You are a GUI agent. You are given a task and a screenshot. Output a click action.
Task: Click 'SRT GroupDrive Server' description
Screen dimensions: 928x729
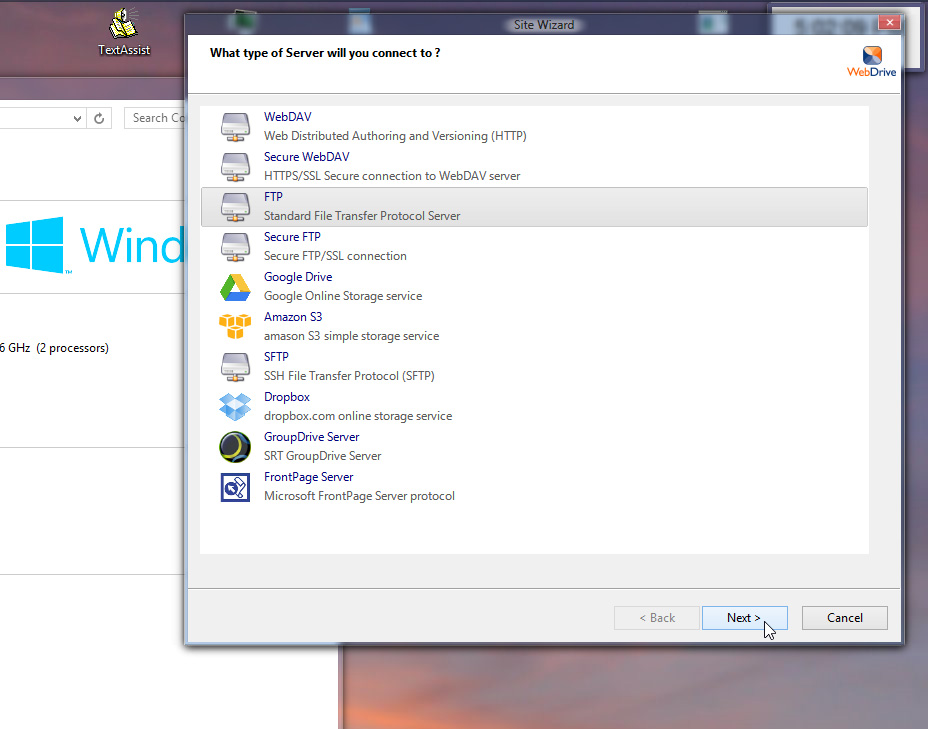(323, 456)
